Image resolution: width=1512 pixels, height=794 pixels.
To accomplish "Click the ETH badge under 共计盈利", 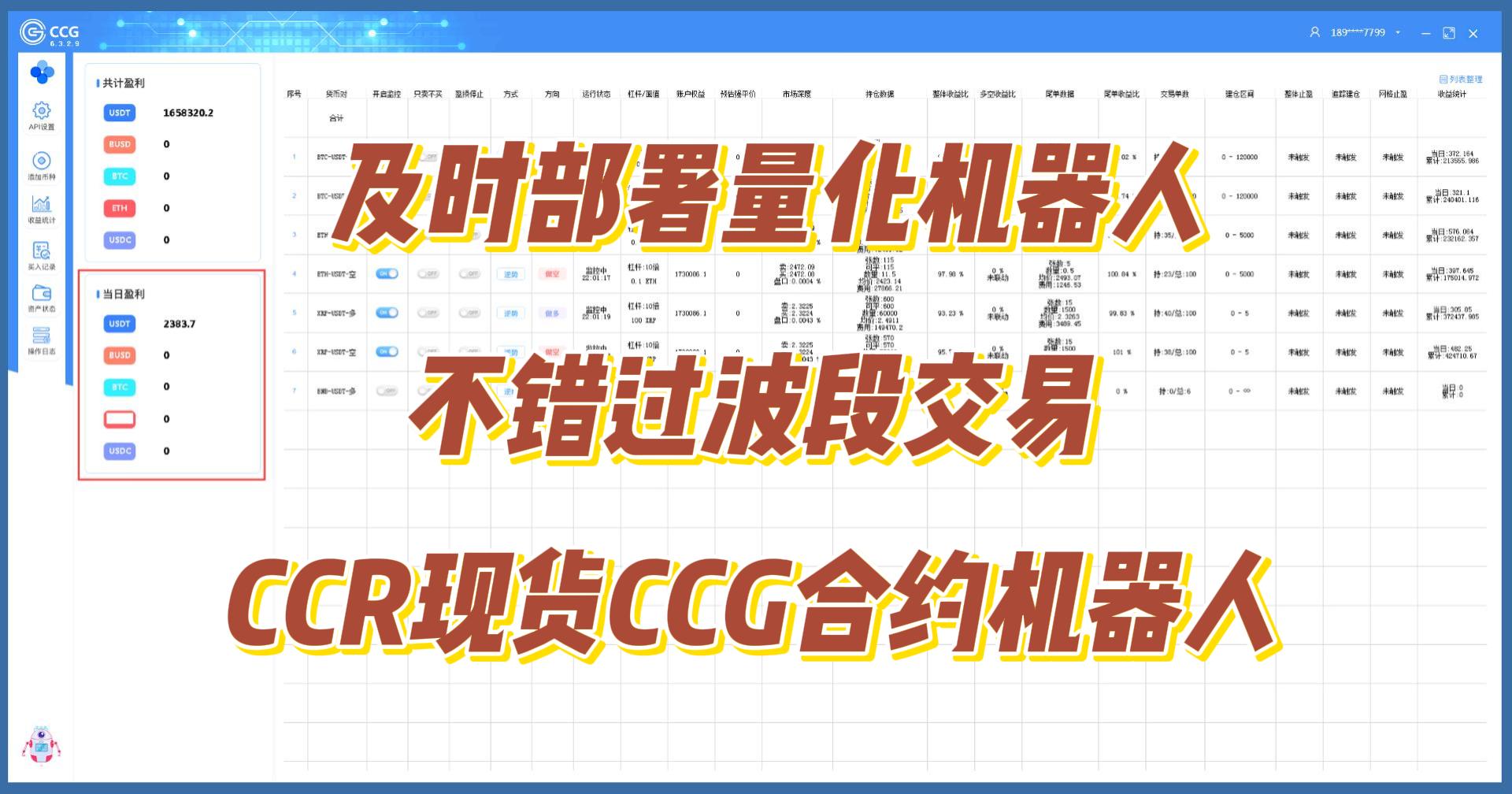I will pyautogui.click(x=120, y=208).
